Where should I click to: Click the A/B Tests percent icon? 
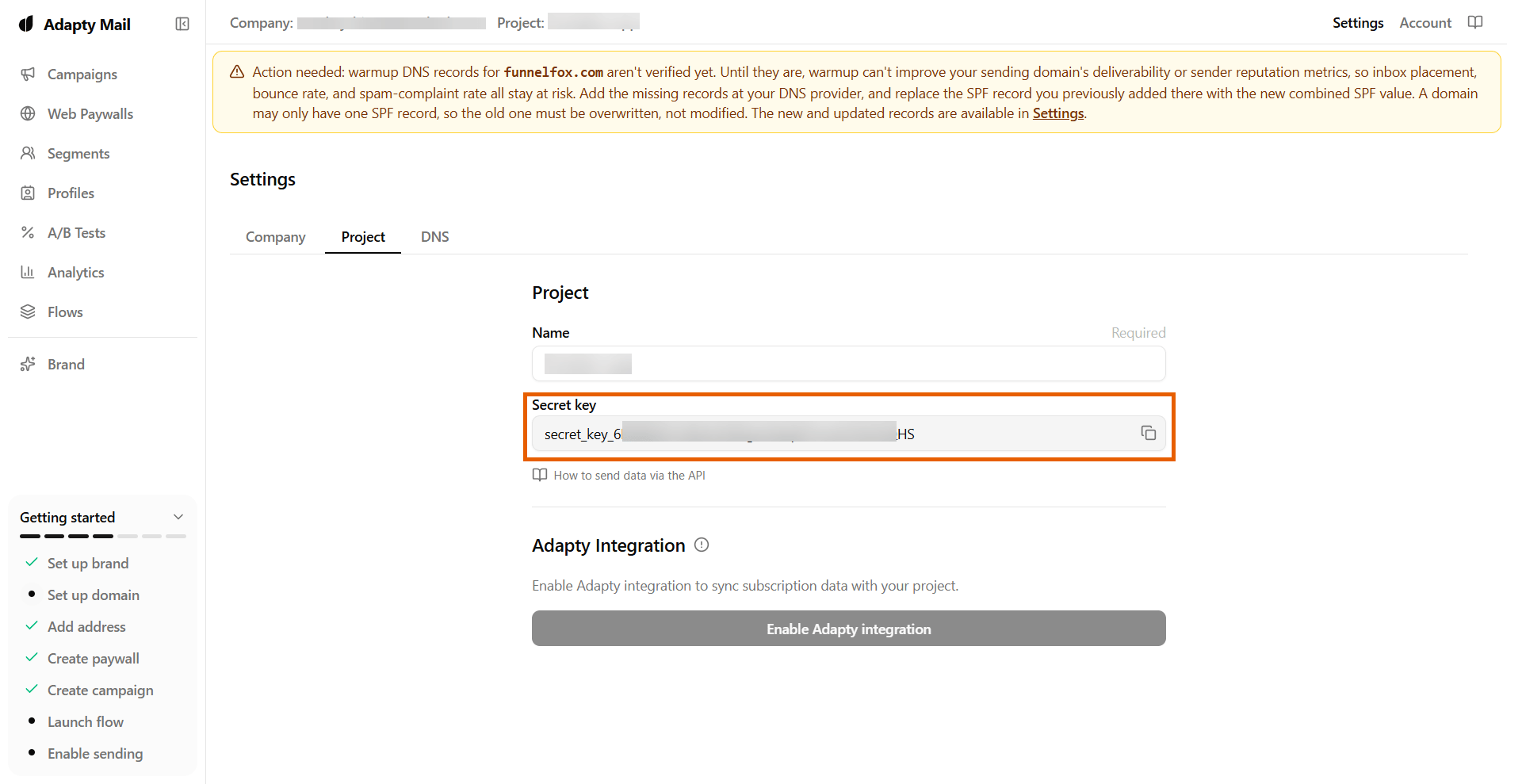28,232
